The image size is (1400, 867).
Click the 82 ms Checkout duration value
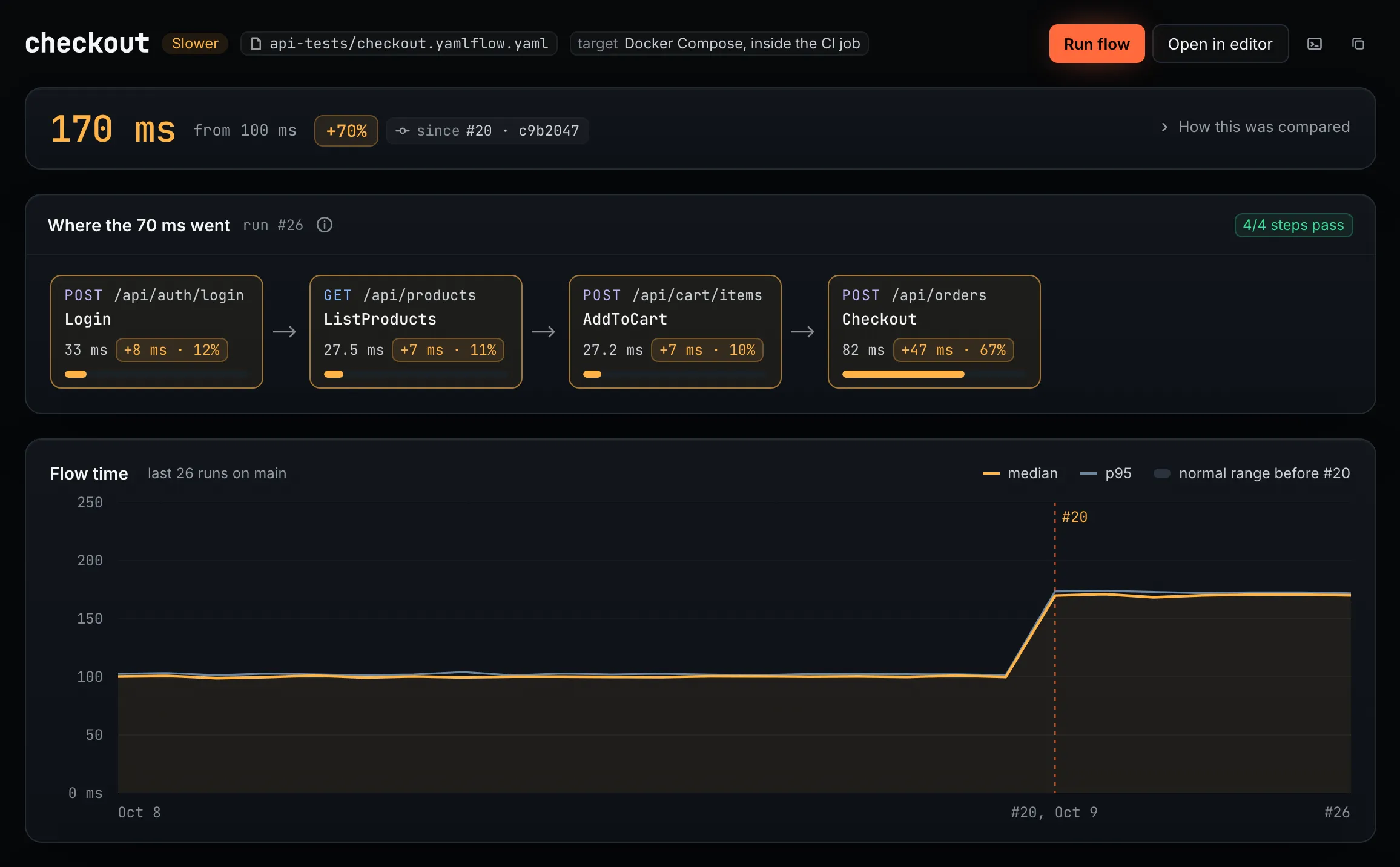pos(863,350)
